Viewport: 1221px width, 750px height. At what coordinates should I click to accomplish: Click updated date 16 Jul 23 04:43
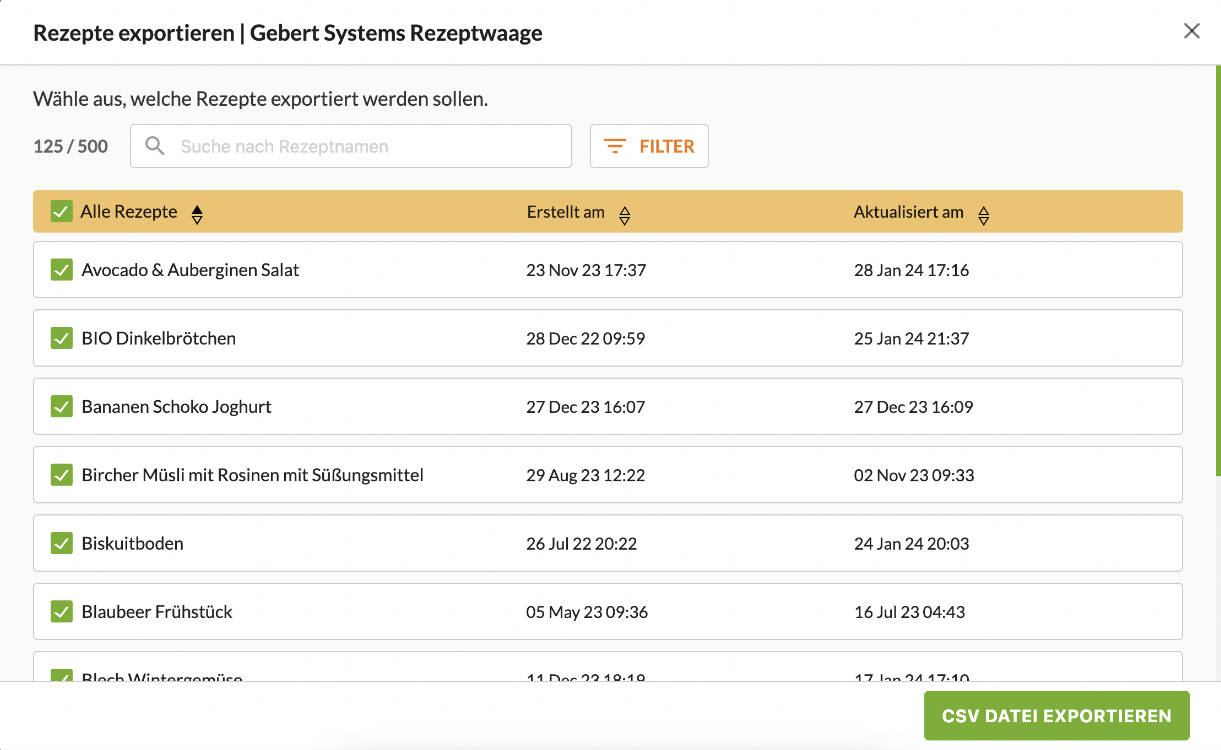click(910, 612)
